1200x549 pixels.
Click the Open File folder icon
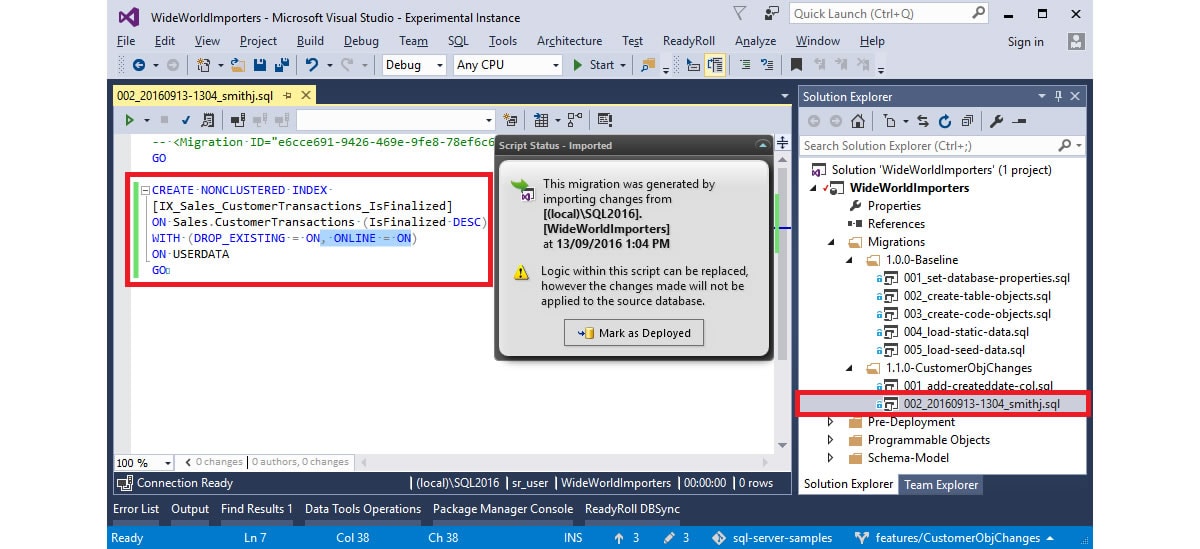(237, 65)
